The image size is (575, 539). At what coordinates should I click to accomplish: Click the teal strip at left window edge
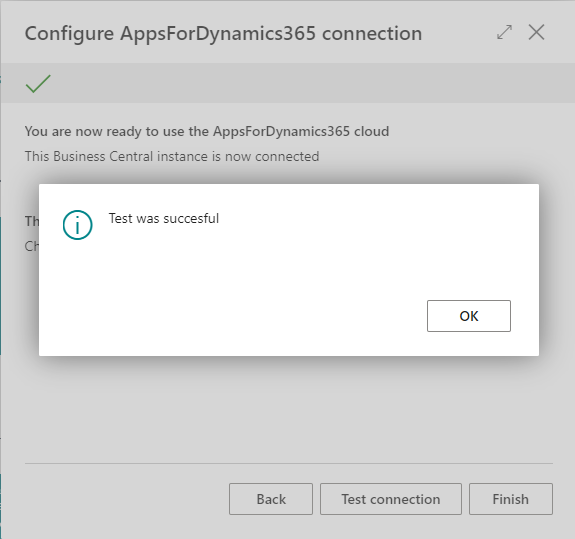[x=0, y=286]
